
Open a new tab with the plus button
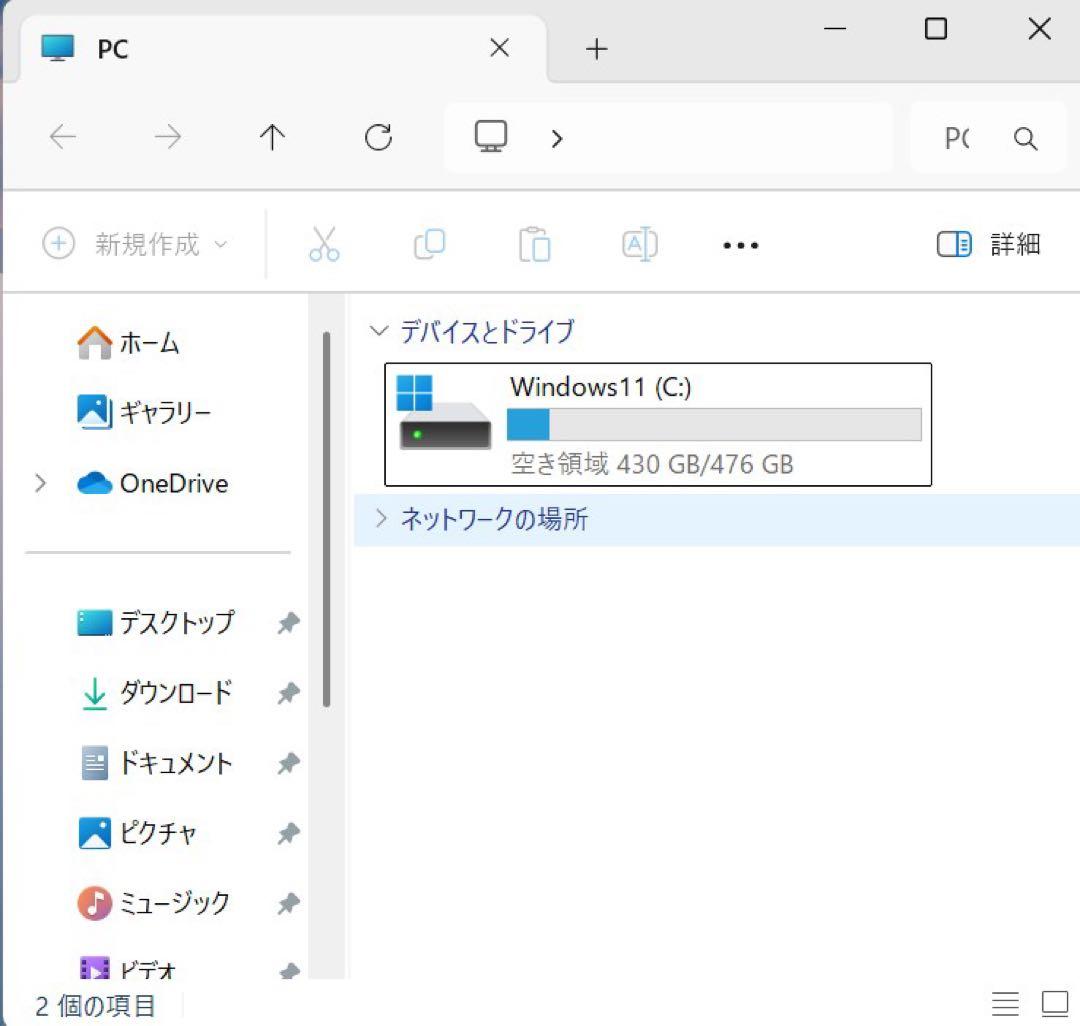(x=595, y=48)
